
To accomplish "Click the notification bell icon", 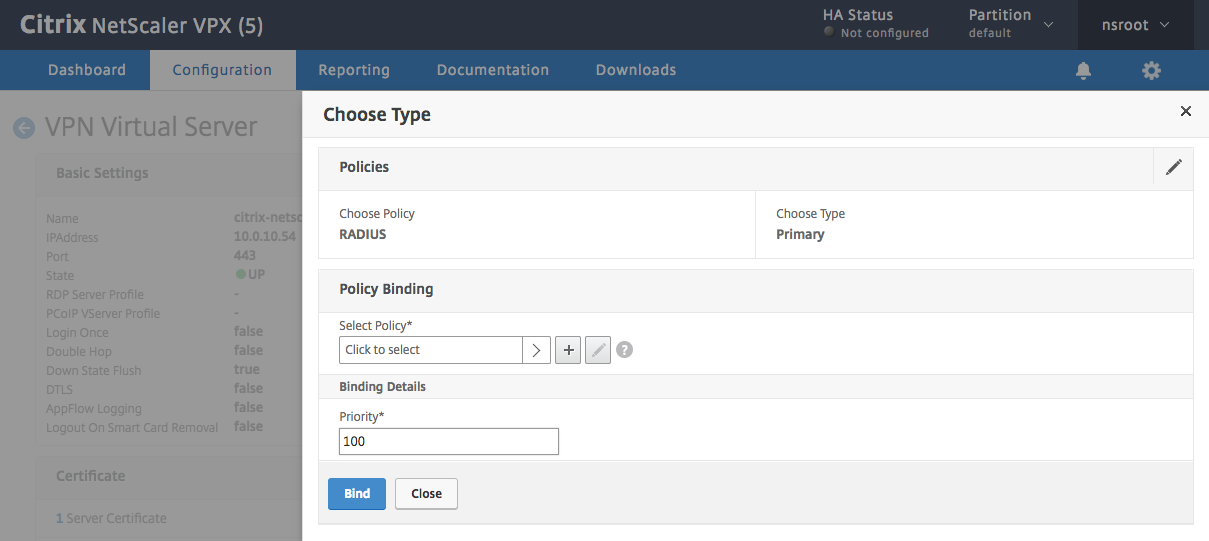I will (x=1083, y=70).
